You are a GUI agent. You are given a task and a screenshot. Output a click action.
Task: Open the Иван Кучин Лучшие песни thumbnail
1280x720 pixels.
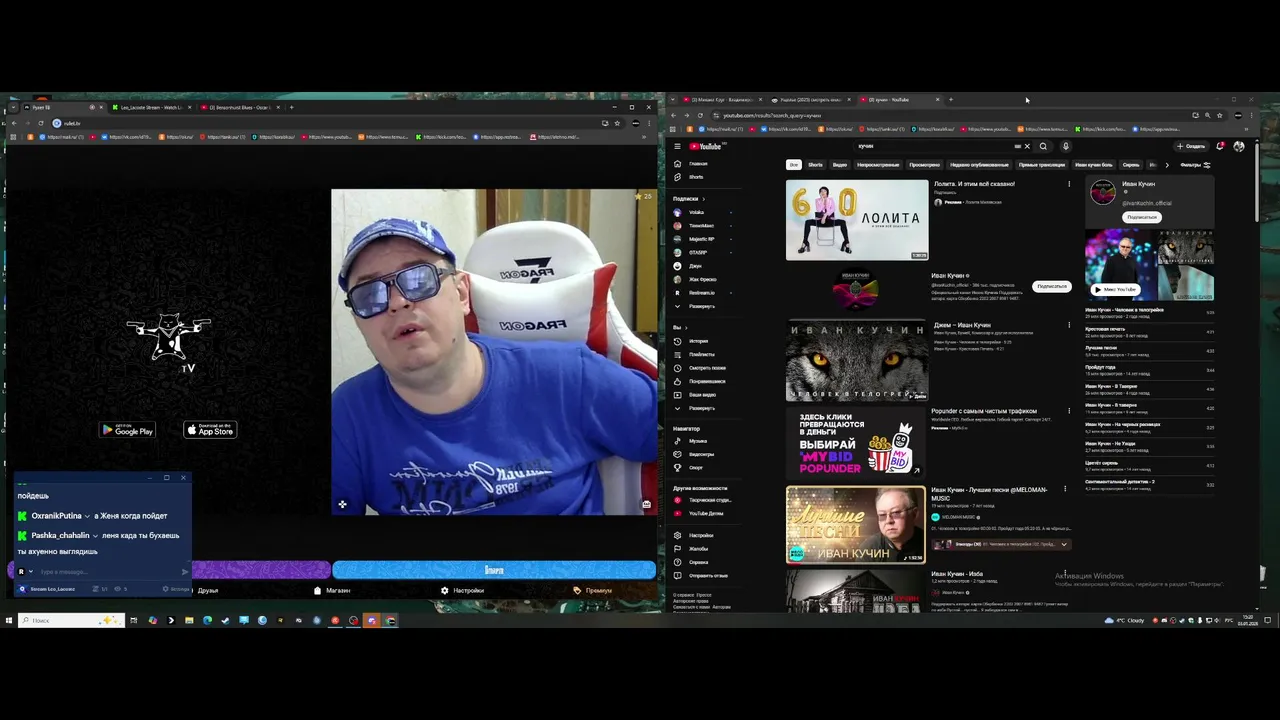pos(856,525)
